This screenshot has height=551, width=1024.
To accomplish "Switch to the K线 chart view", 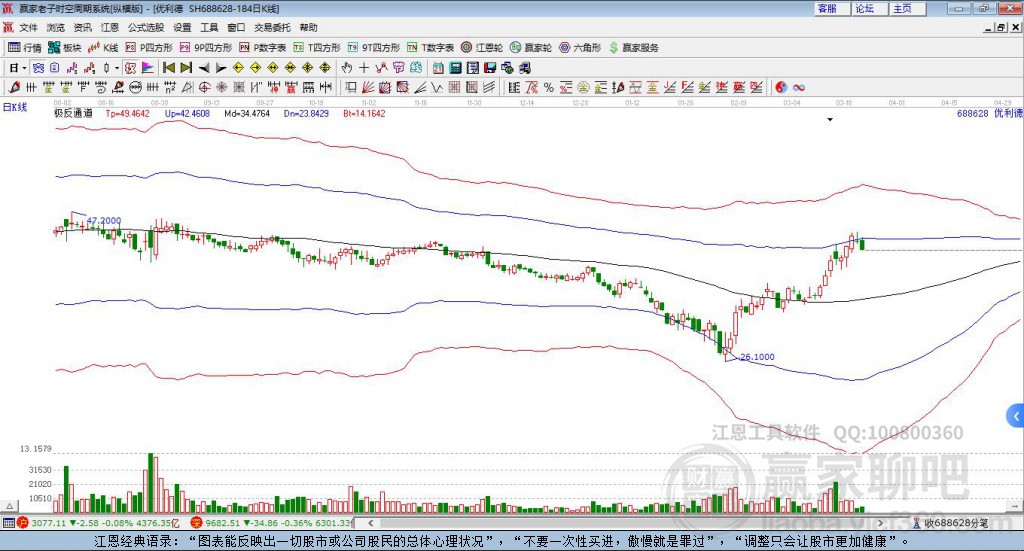I will coord(103,48).
